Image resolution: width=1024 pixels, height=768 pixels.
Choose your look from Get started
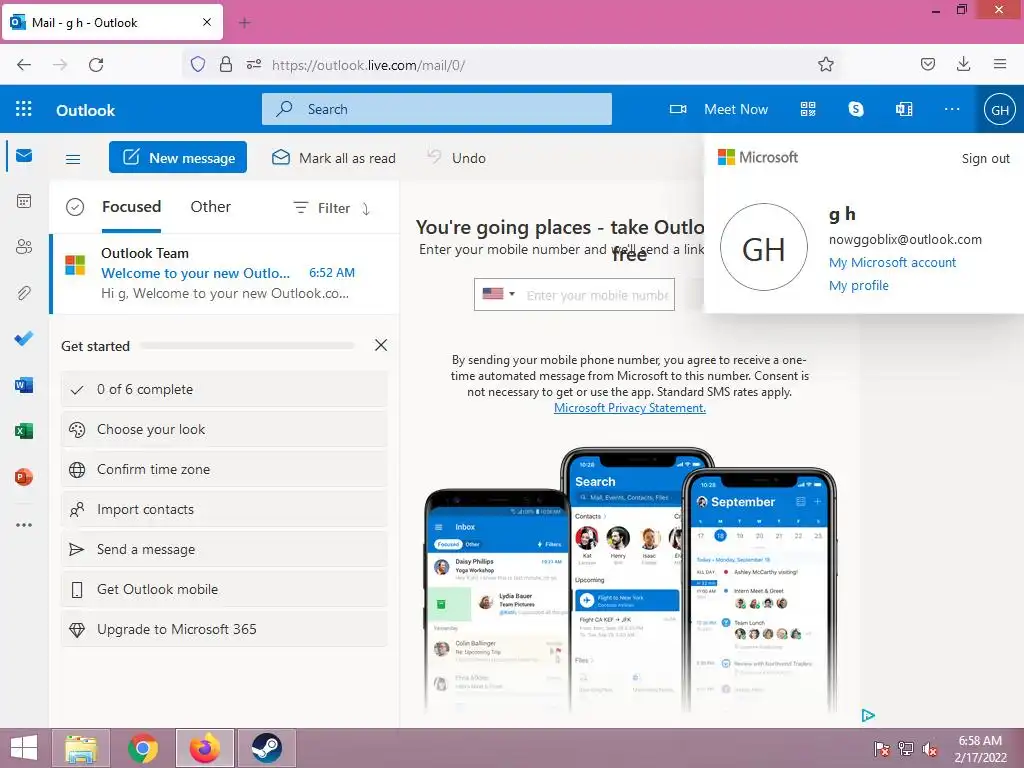pos(224,429)
